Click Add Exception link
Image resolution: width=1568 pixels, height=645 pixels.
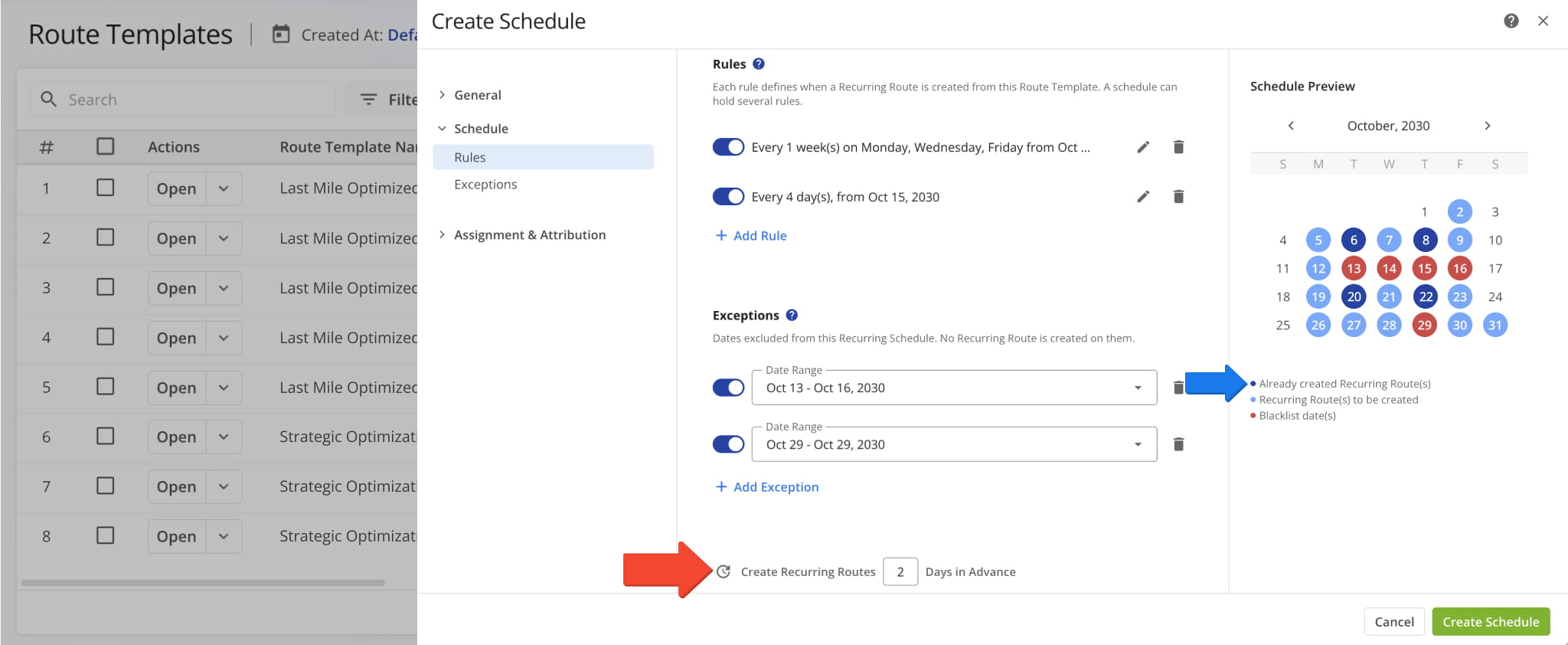[767, 487]
